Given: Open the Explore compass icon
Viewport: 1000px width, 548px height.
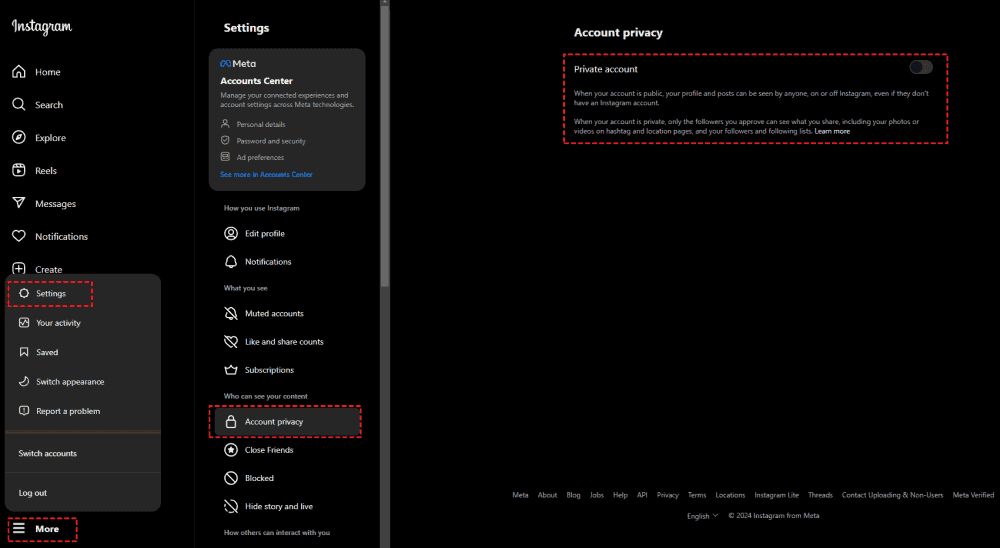Looking at the screenshot, I should pyautogui.click(x=19, y=138).
